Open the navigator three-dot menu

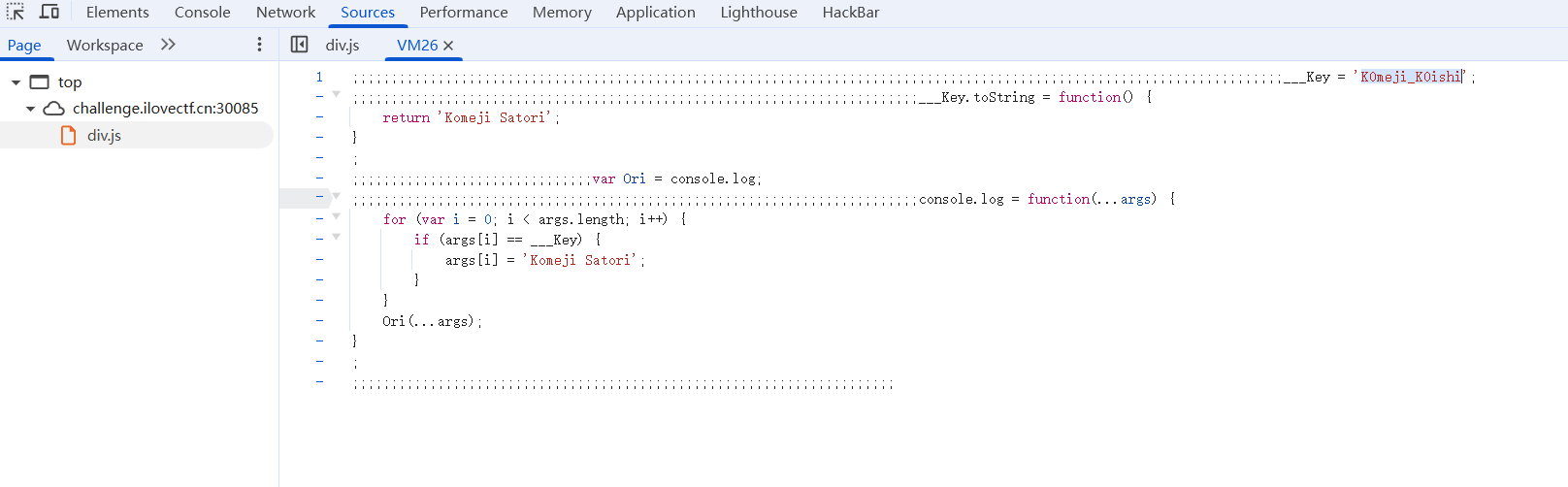click(x=259, y=45)
